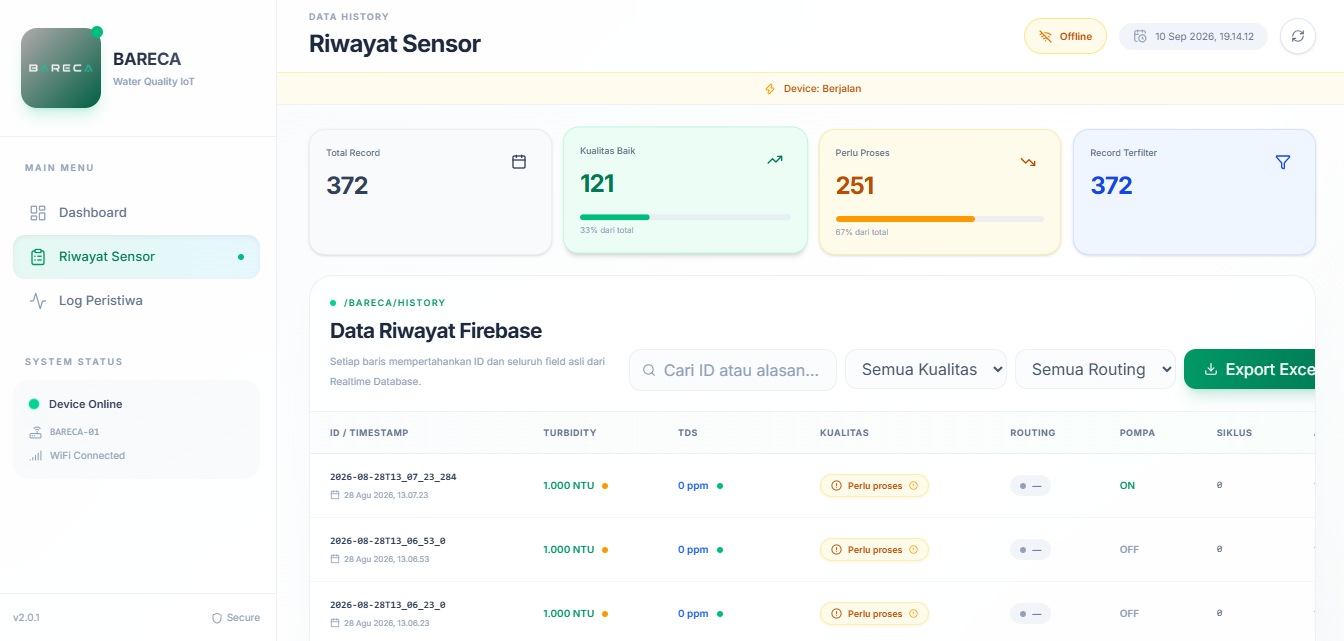Click the calendar icon beside 28 Agu 2026, 13.06.53

[335, 559]
